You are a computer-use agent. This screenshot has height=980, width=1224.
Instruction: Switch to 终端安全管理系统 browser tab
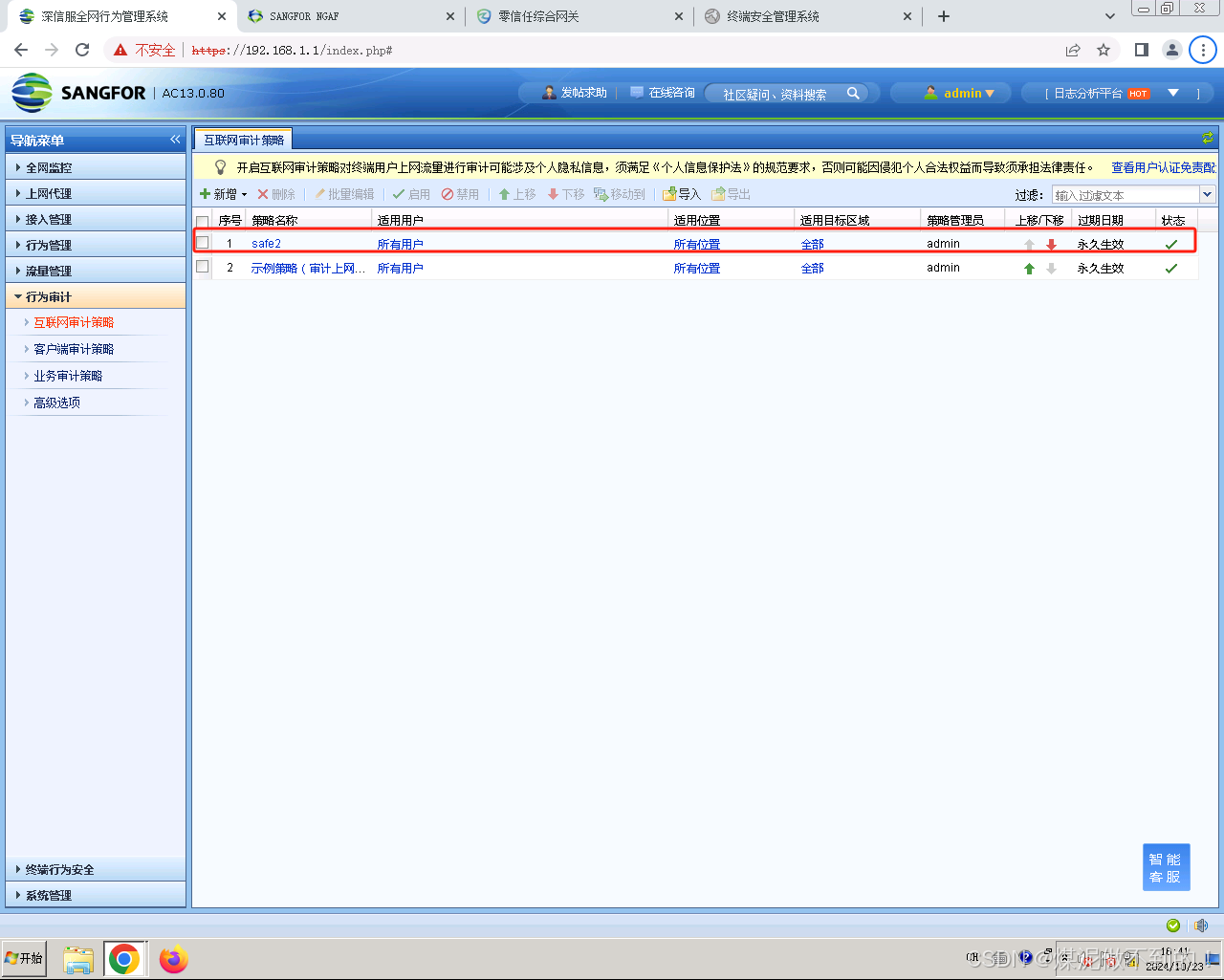pos(808,16)
